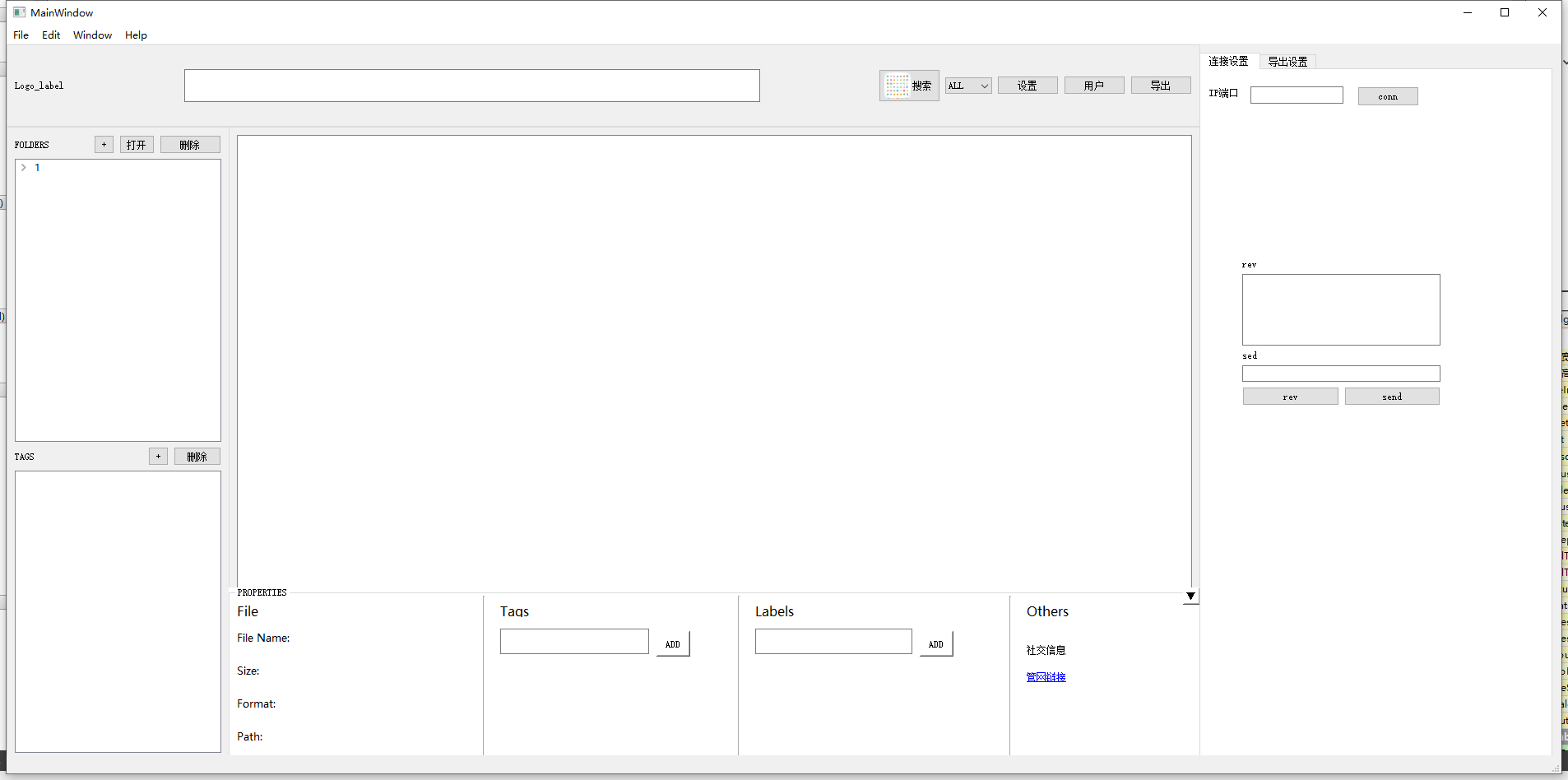The image size is (1568, 780).
Task: Click the 导出 export button
Action: pyautogui.click(x=1161, y=86)
